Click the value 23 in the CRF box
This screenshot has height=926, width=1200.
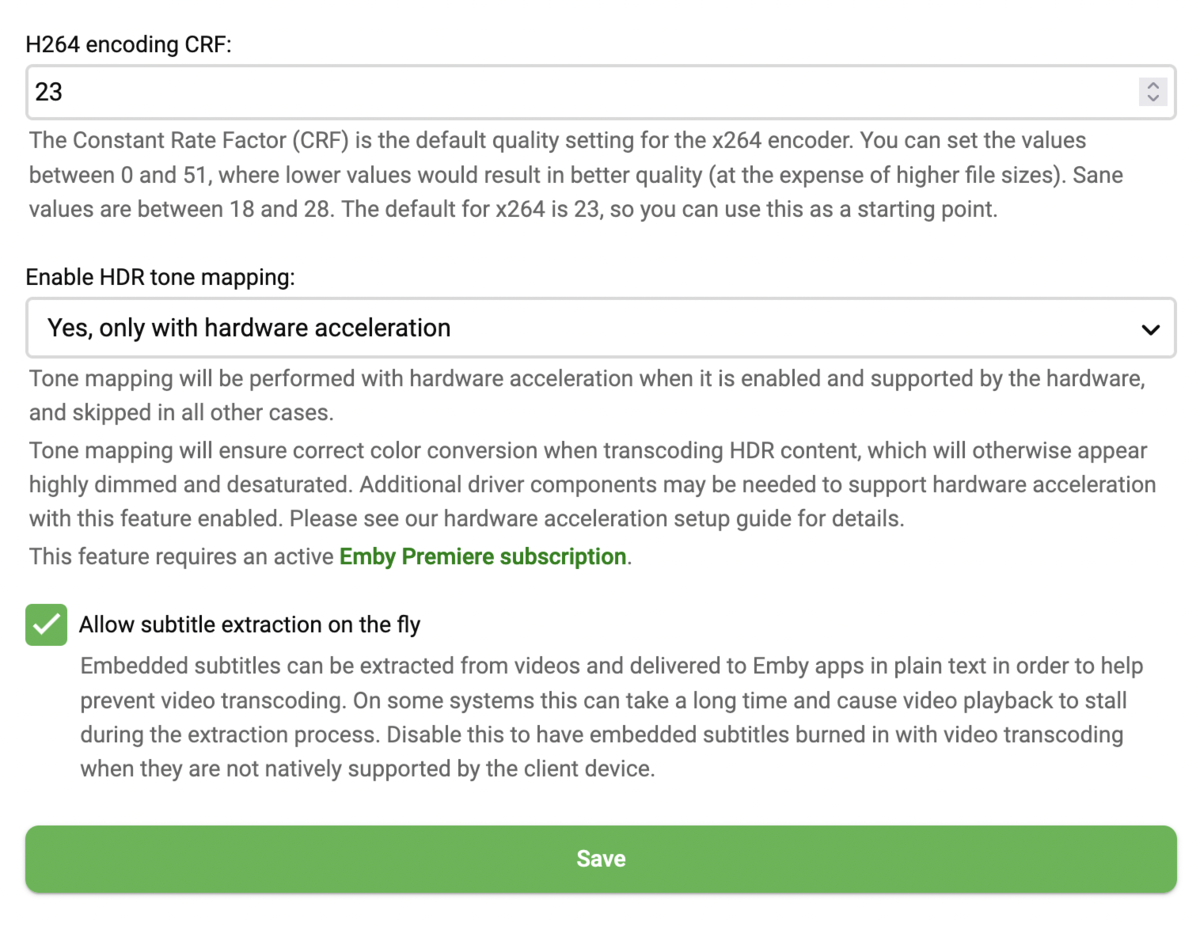point(49,92)
